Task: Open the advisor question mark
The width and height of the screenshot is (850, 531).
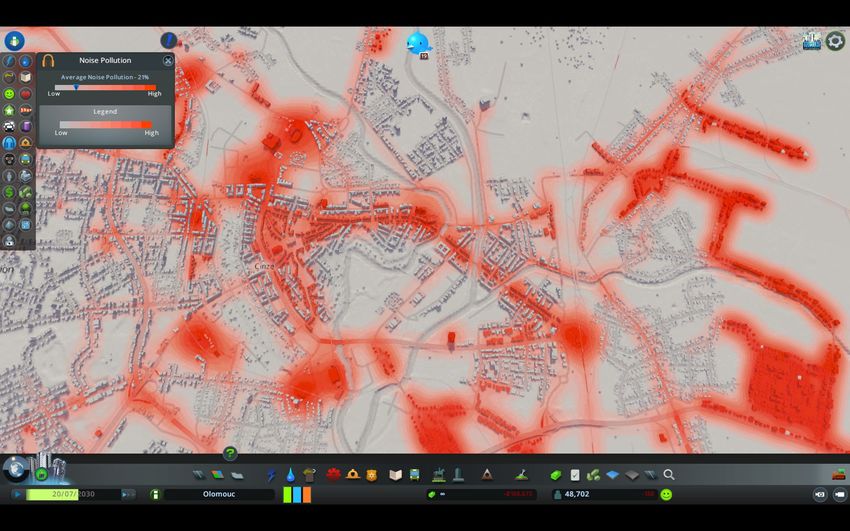Action: (230, 453)
